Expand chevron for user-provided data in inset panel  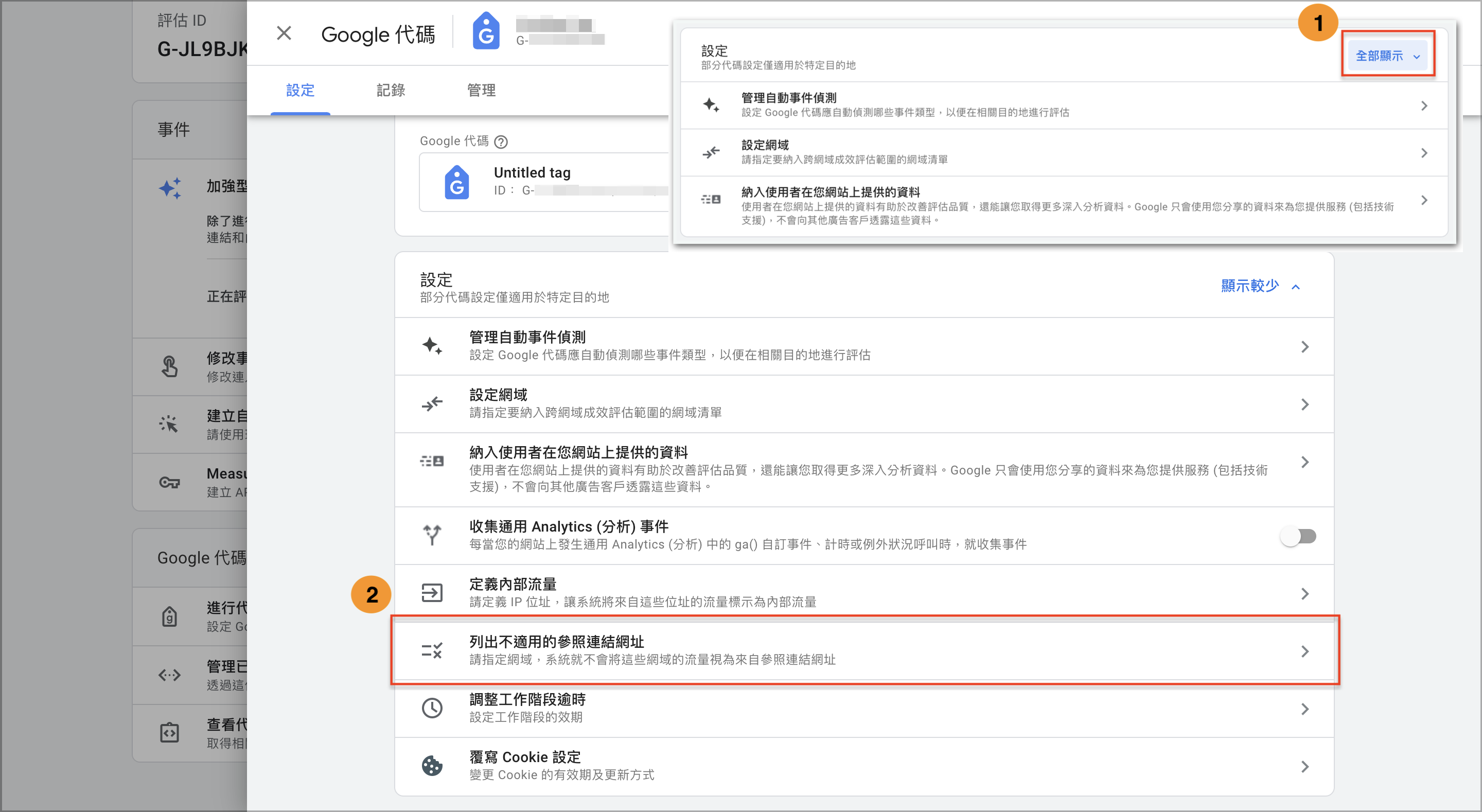click(x=1424, y=200)
